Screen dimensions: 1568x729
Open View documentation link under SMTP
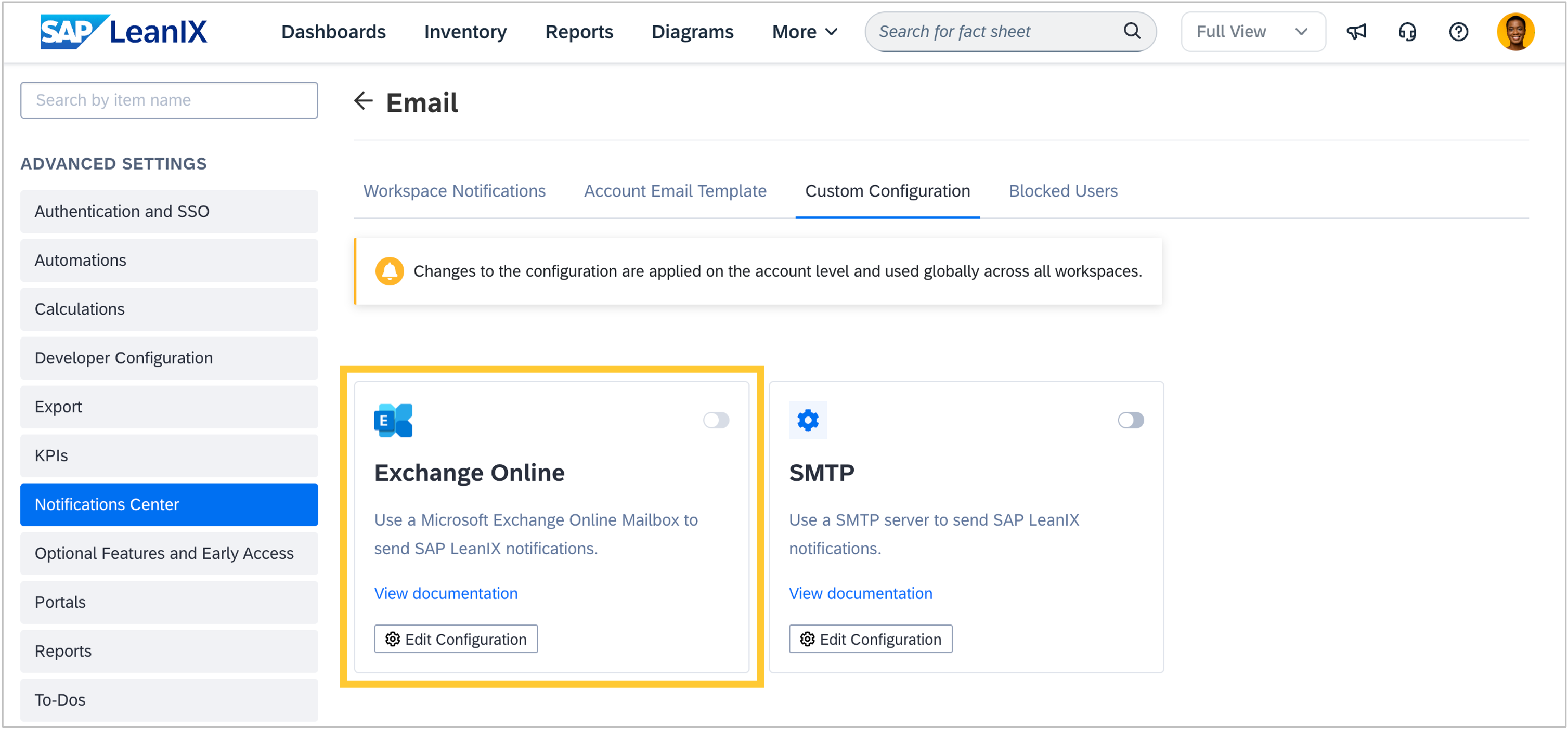point(860,593)
